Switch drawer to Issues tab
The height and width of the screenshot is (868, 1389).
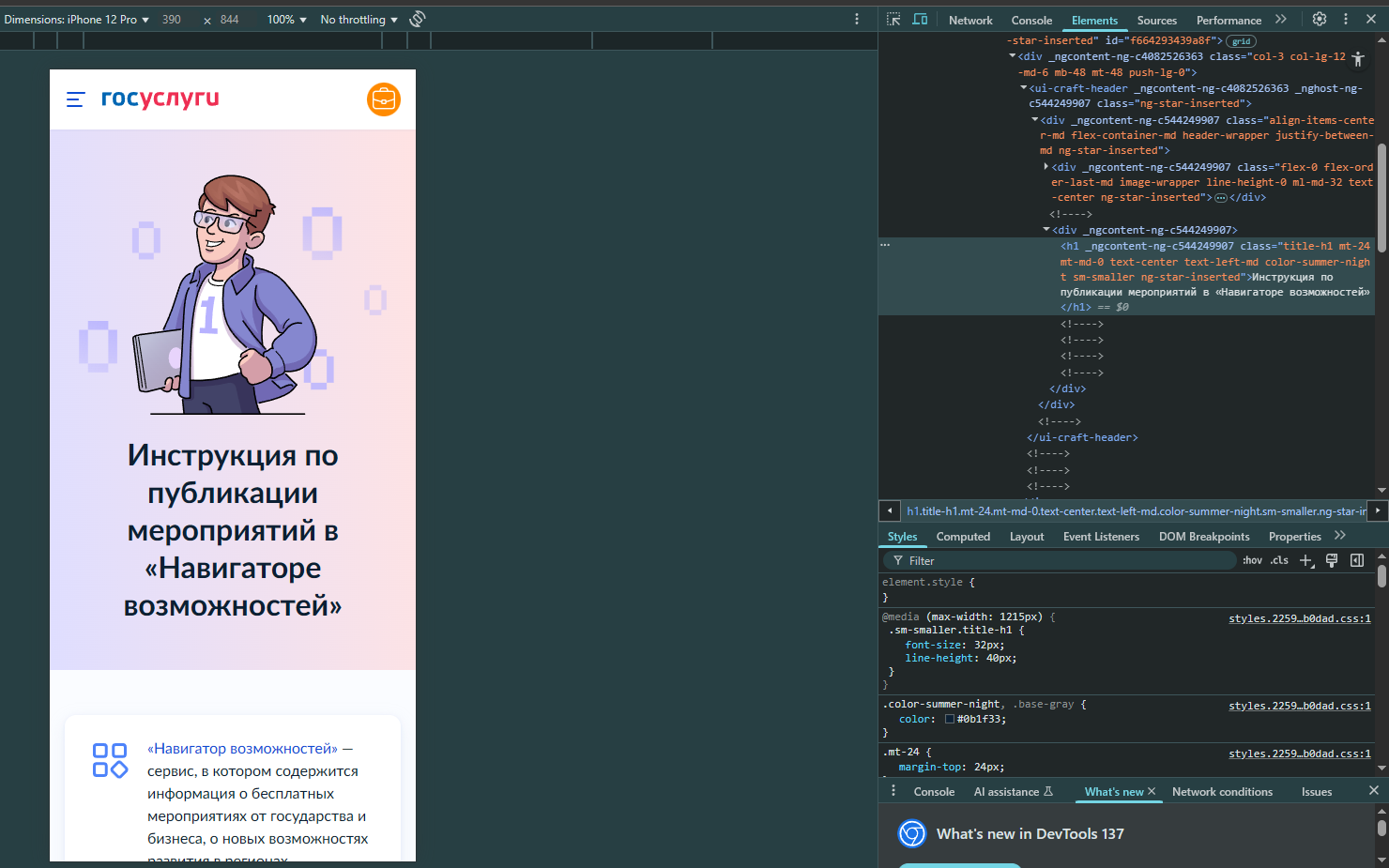[x=1316, y=792]
